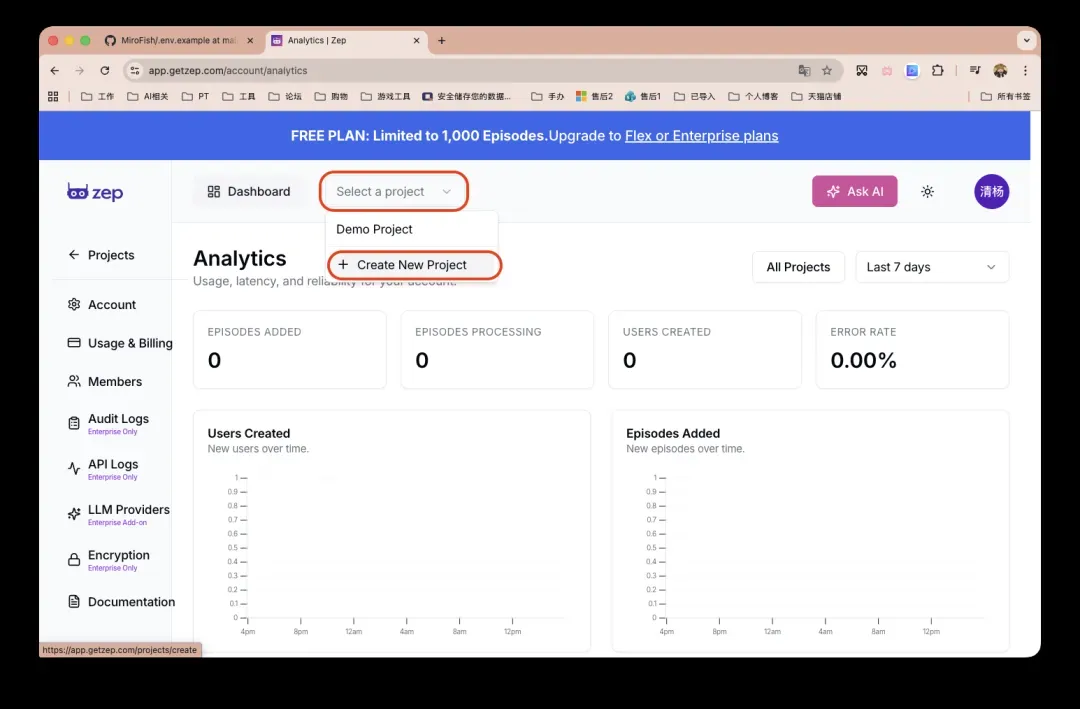Open the Dashboard button

tap(248, 192)
